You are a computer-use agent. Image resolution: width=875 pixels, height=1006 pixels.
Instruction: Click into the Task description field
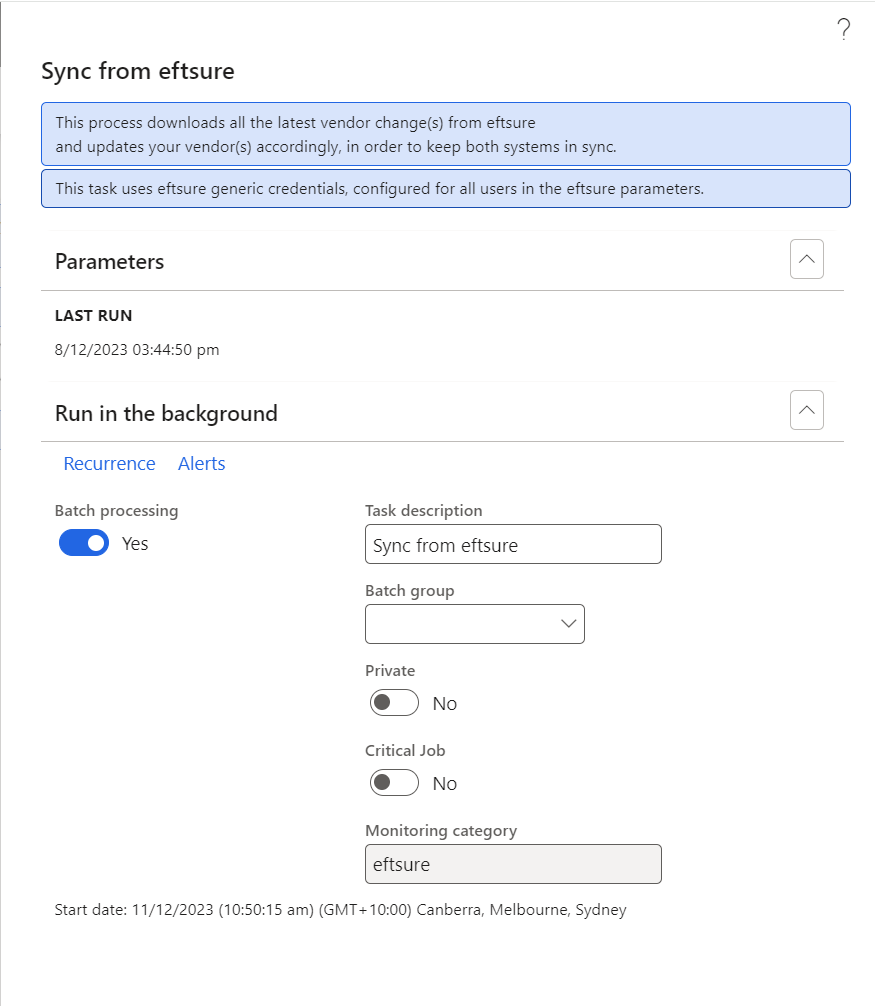[x=513, y=544]
